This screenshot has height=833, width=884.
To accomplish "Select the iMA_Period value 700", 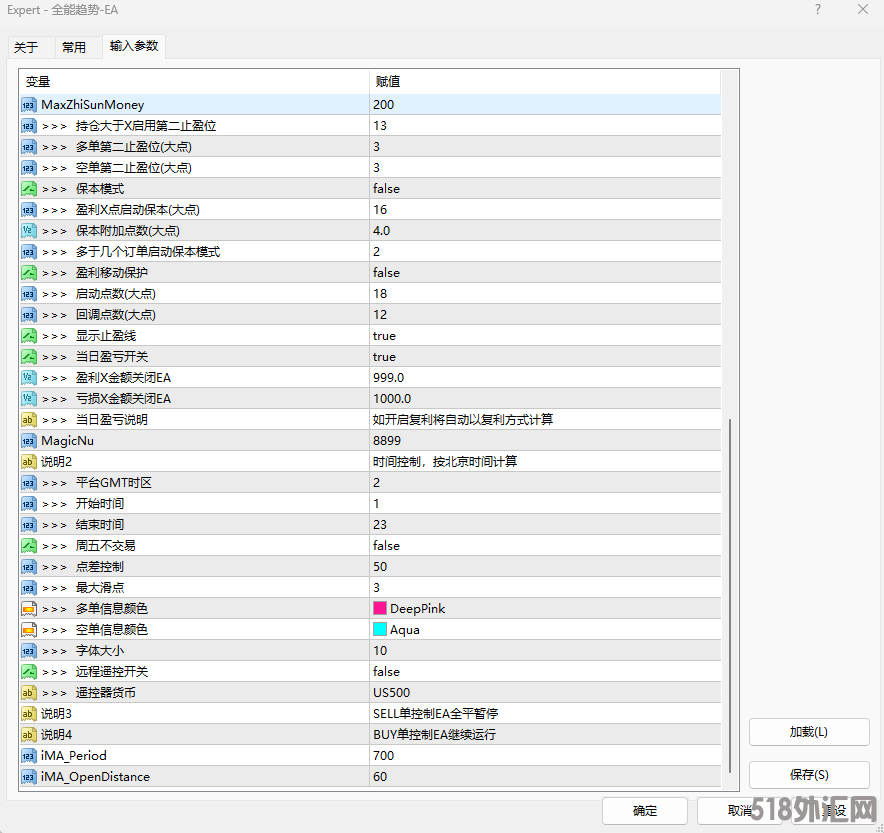I will (383, 756).
